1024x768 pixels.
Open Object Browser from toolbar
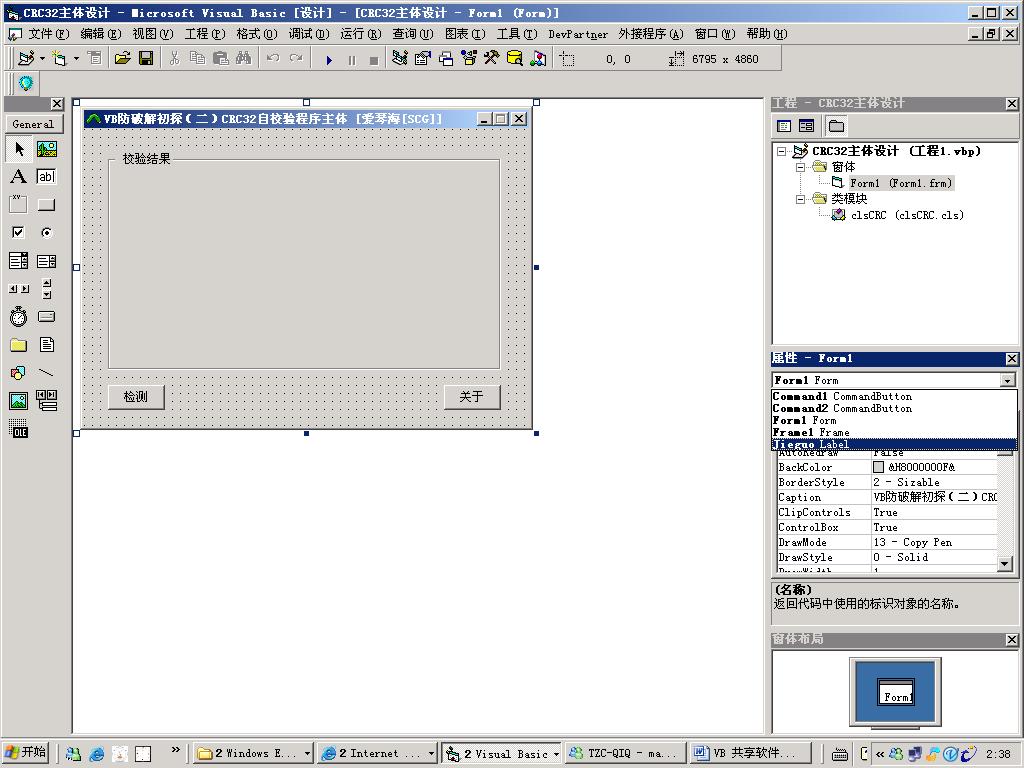click(x=469, y=59)
